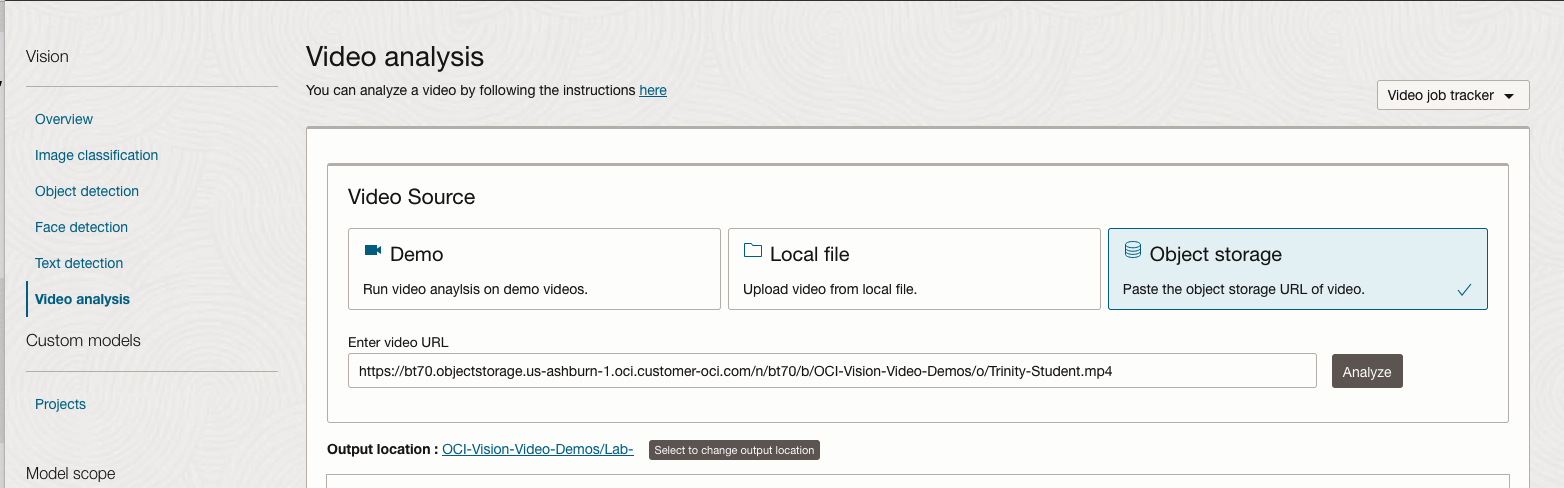This screenshot has width=1564, height=488.
Task: Expand the Video job tracker dropdown
Action: (1452, 96)
